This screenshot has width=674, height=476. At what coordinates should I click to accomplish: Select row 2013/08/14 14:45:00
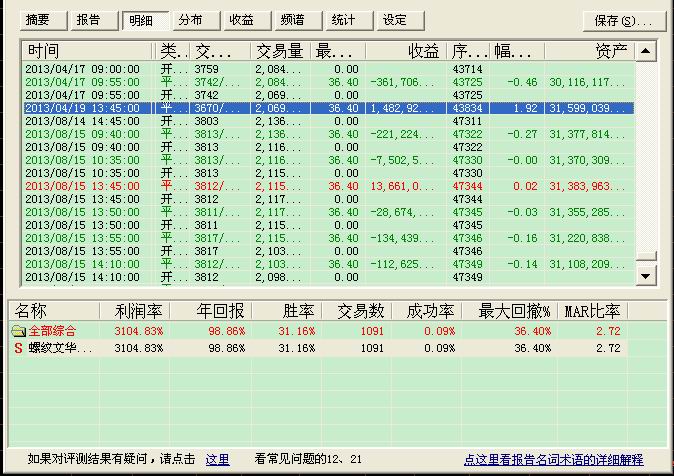click(x=329, y=121)
